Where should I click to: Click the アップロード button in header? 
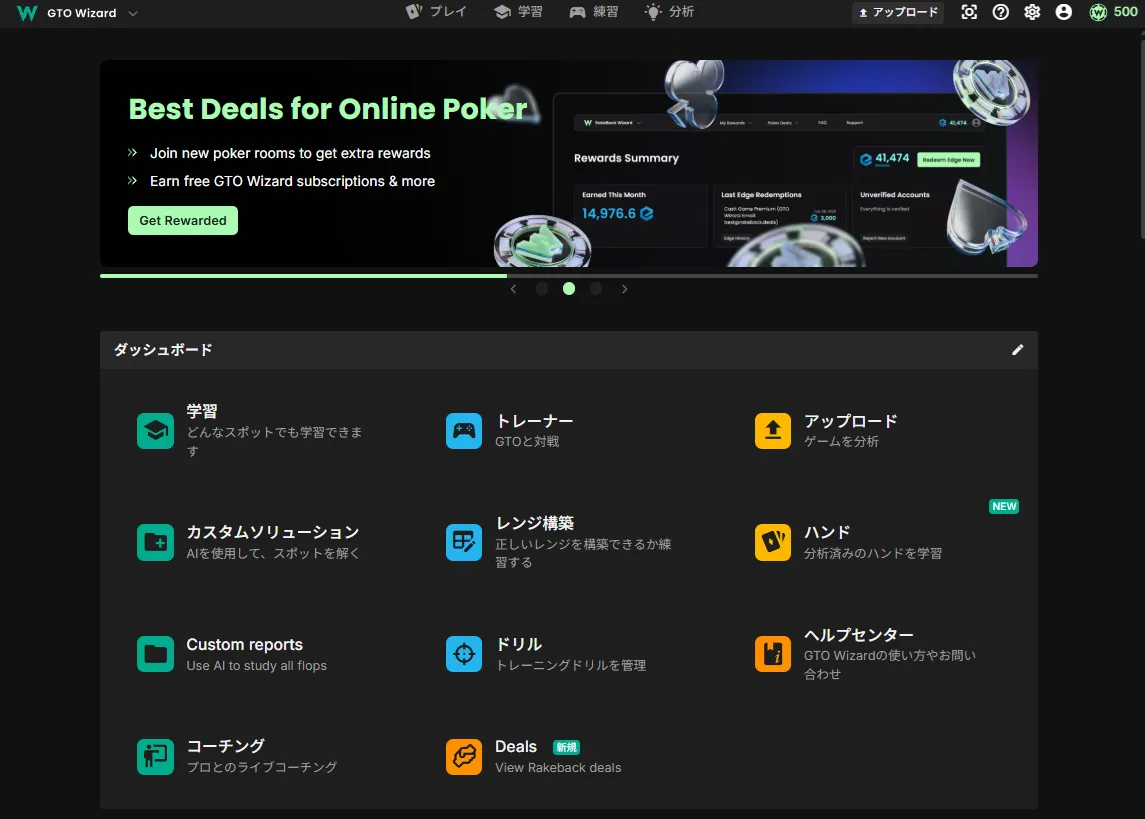(x=898, y=12)
